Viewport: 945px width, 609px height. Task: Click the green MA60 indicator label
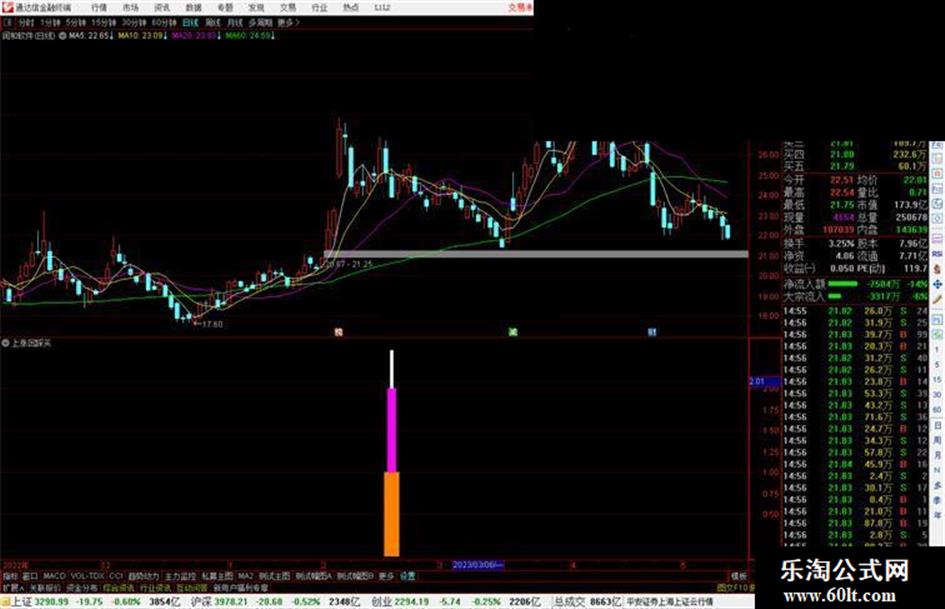250,36
